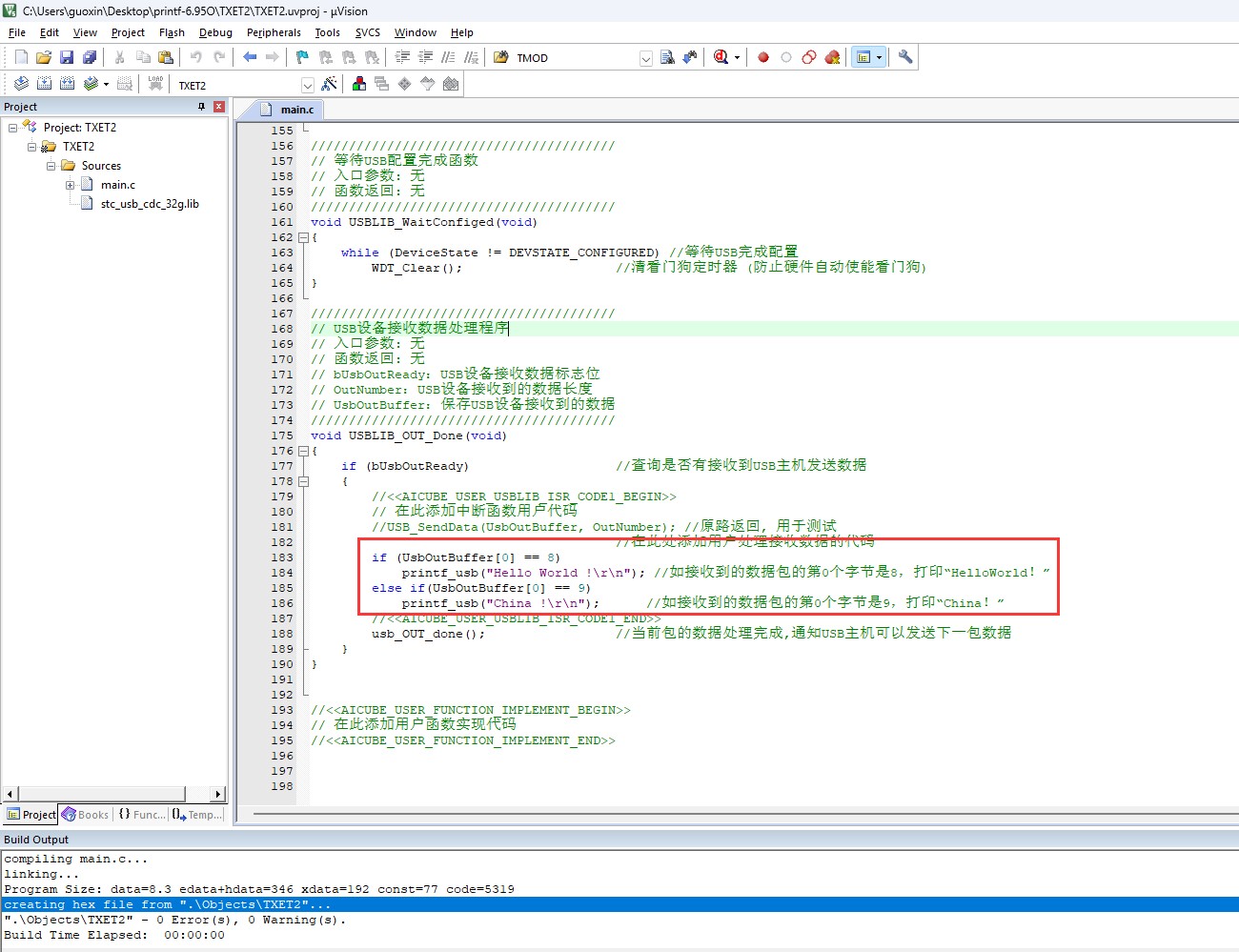The image size is (1239, 952).
Task: Collapse the code fold at line 162
Action: [x=303, y=237]
